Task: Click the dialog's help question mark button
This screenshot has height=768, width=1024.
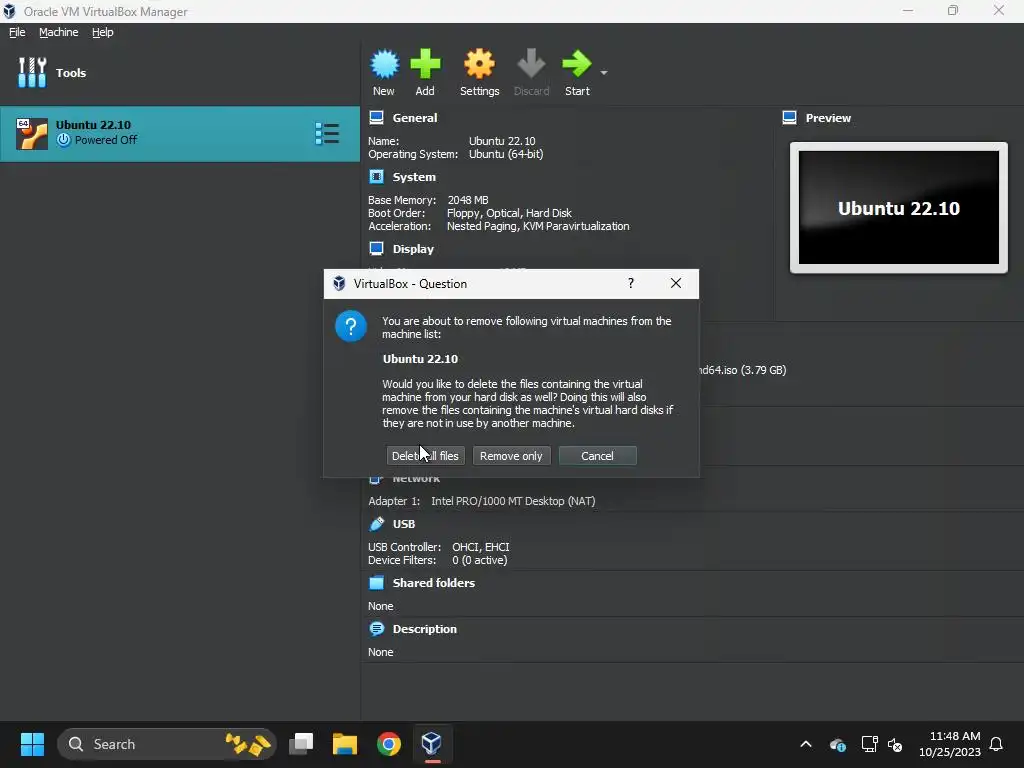Action: (x=630, y=283)
